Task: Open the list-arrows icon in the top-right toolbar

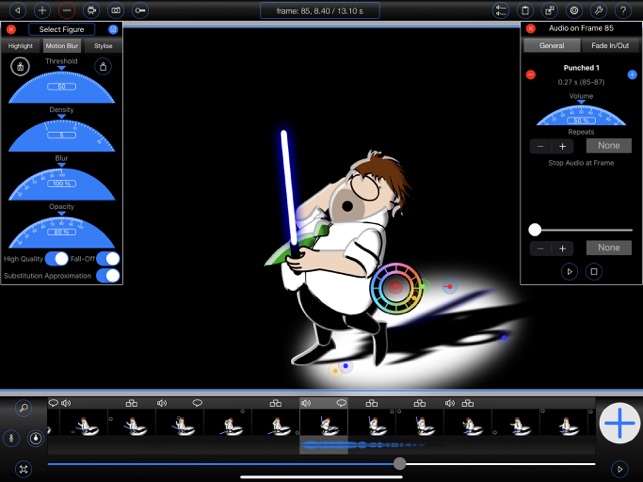Action: tap(501, 10)
